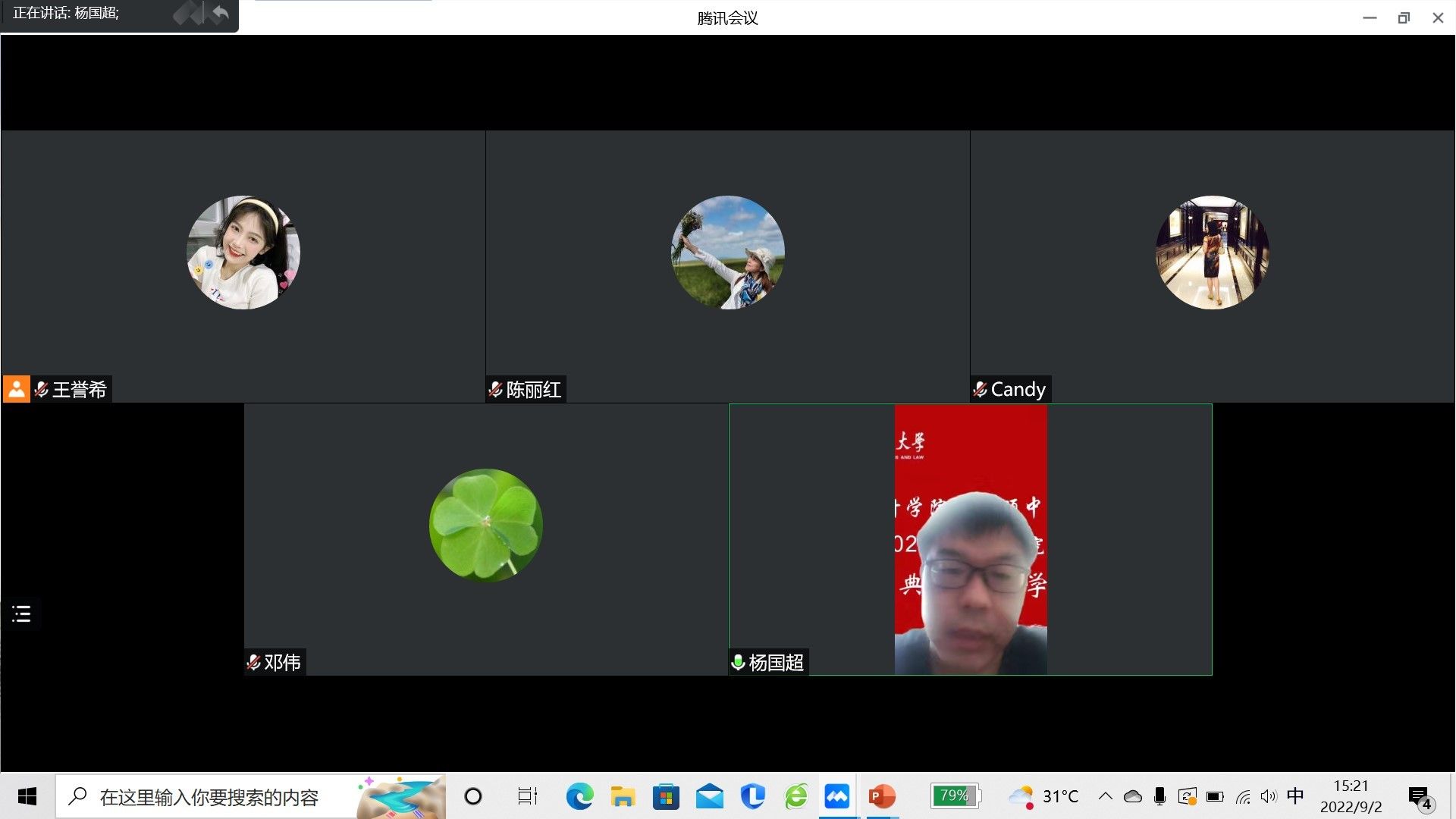
Task: Click 邓伟's muted microphone icon
Action: 253,662
